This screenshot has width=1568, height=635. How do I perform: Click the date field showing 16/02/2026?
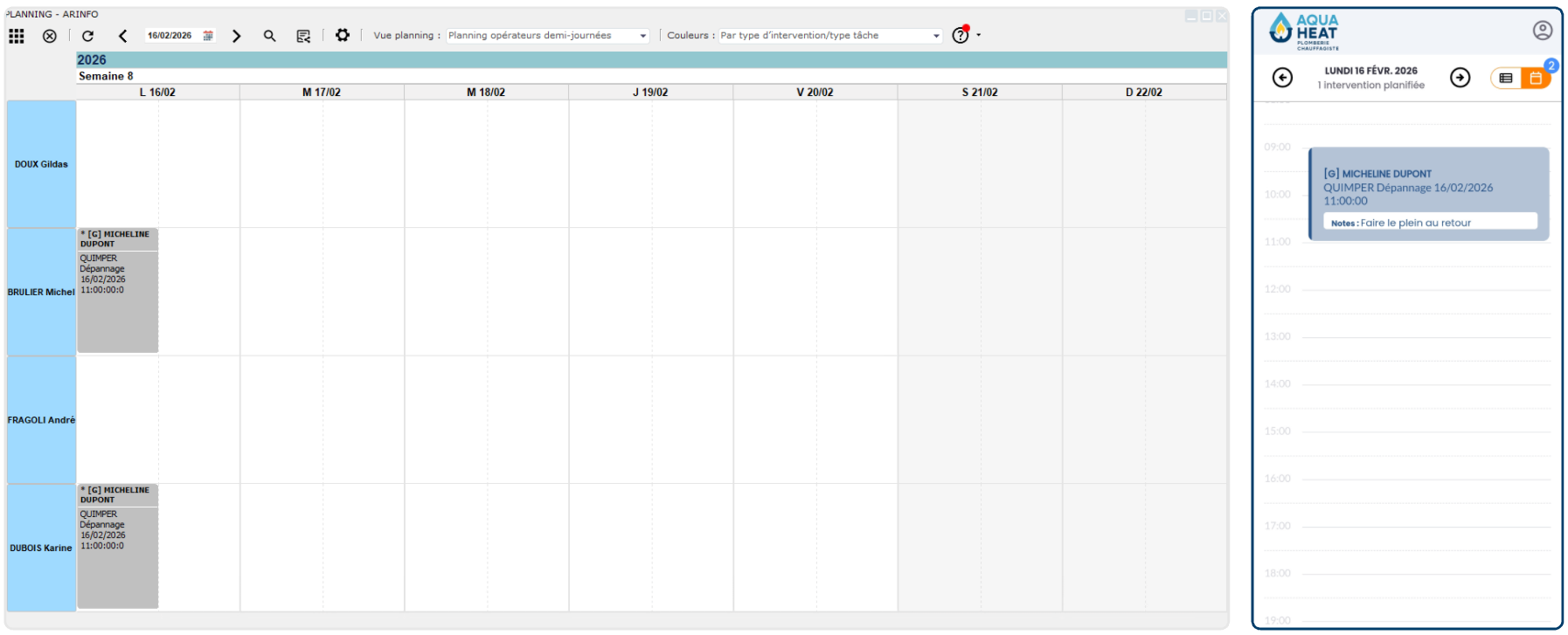(170, 36)
